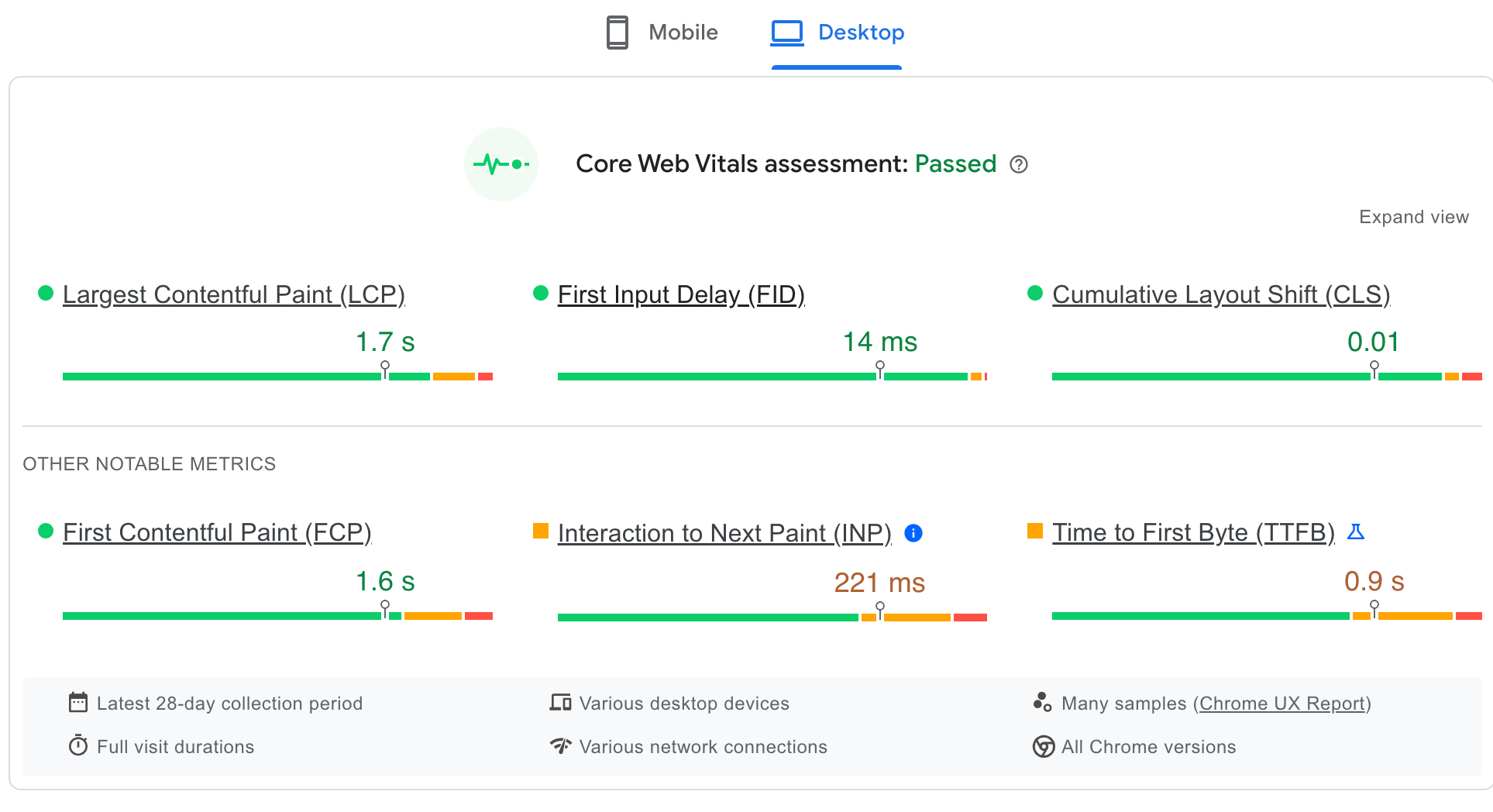Click the devices icon for desktop devices
The image size is (1493, 812).
pyautogui.click(x=560, y=703)
